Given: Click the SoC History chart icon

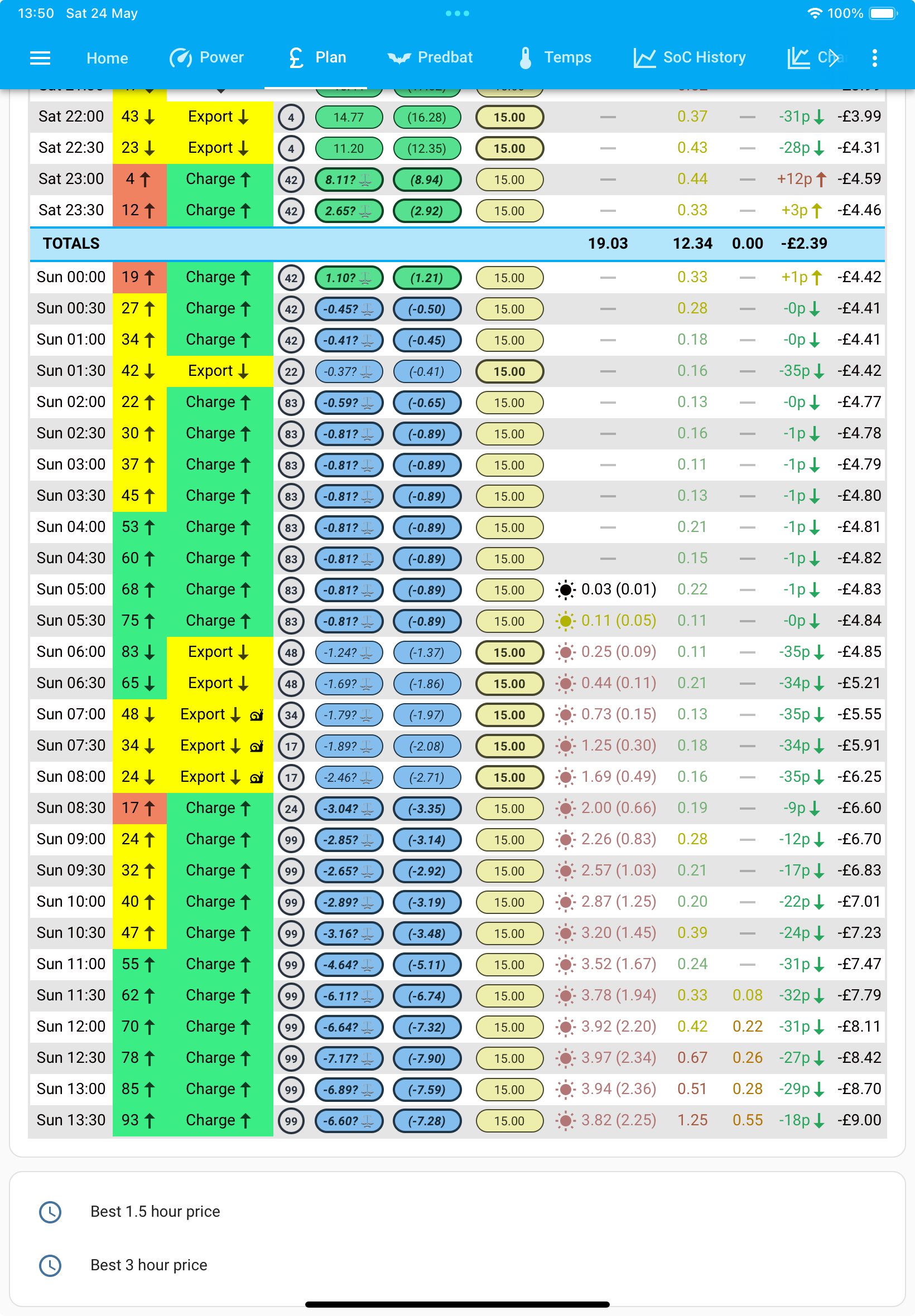Looking at the screenshot, I should click(x=644, y=58).
